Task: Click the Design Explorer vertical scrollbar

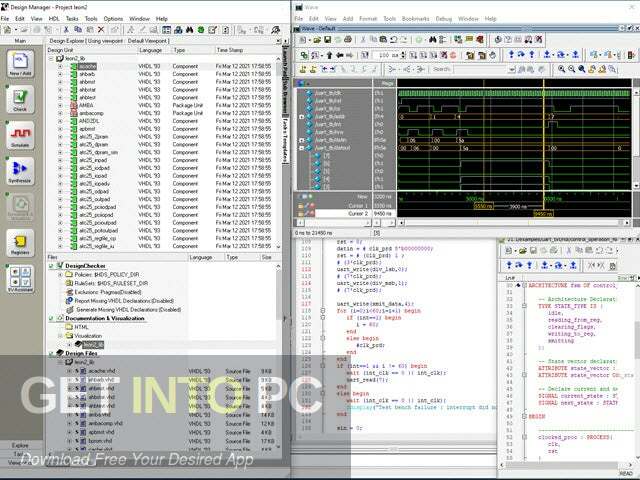Action: 278,152
